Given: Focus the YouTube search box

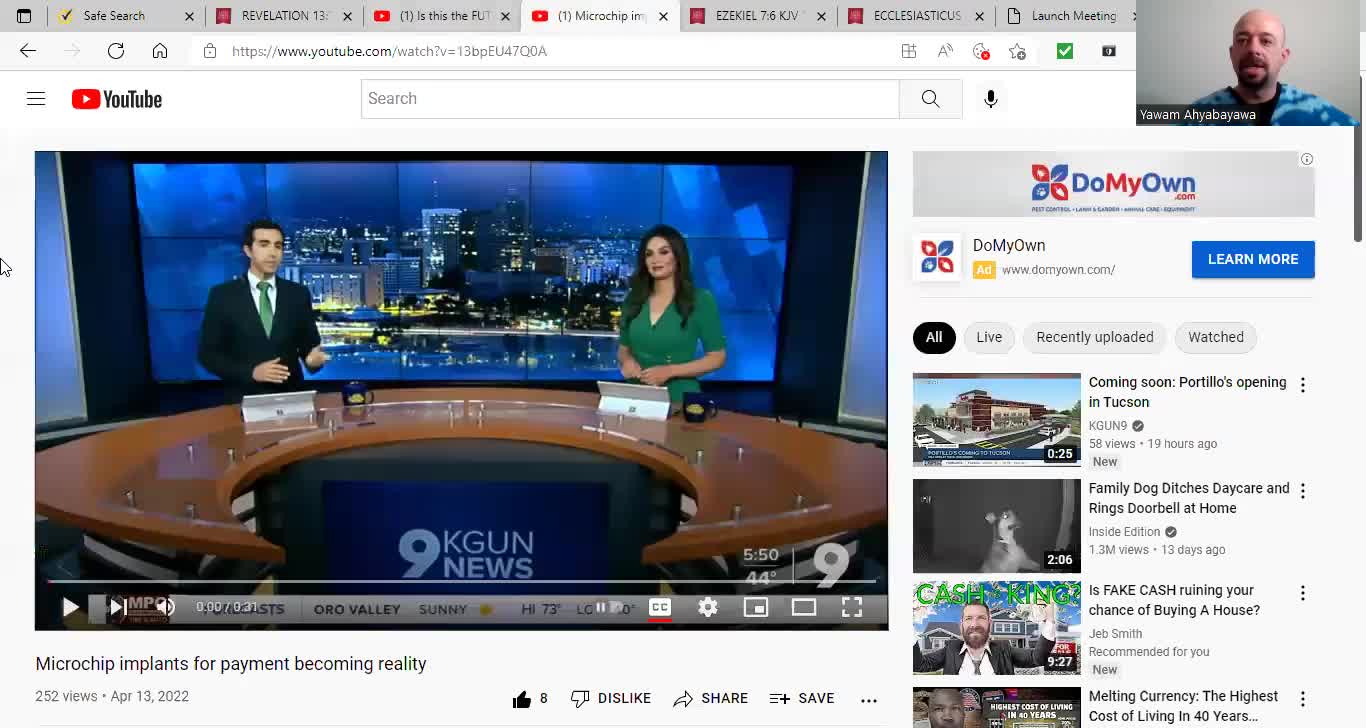Looking at the screenshot, I should (x=630, y=99).
